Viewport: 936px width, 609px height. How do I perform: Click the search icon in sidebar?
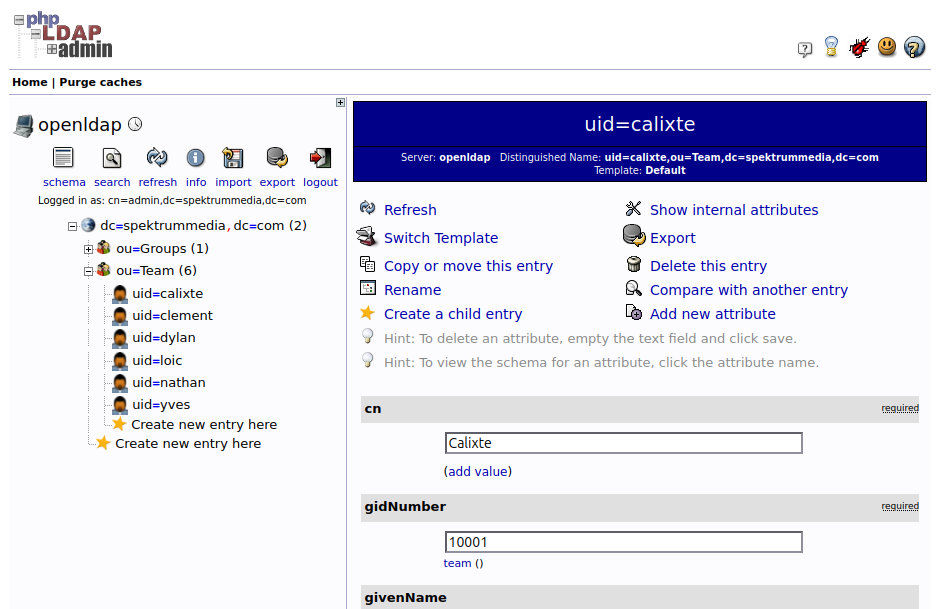[x=112, y=158]
